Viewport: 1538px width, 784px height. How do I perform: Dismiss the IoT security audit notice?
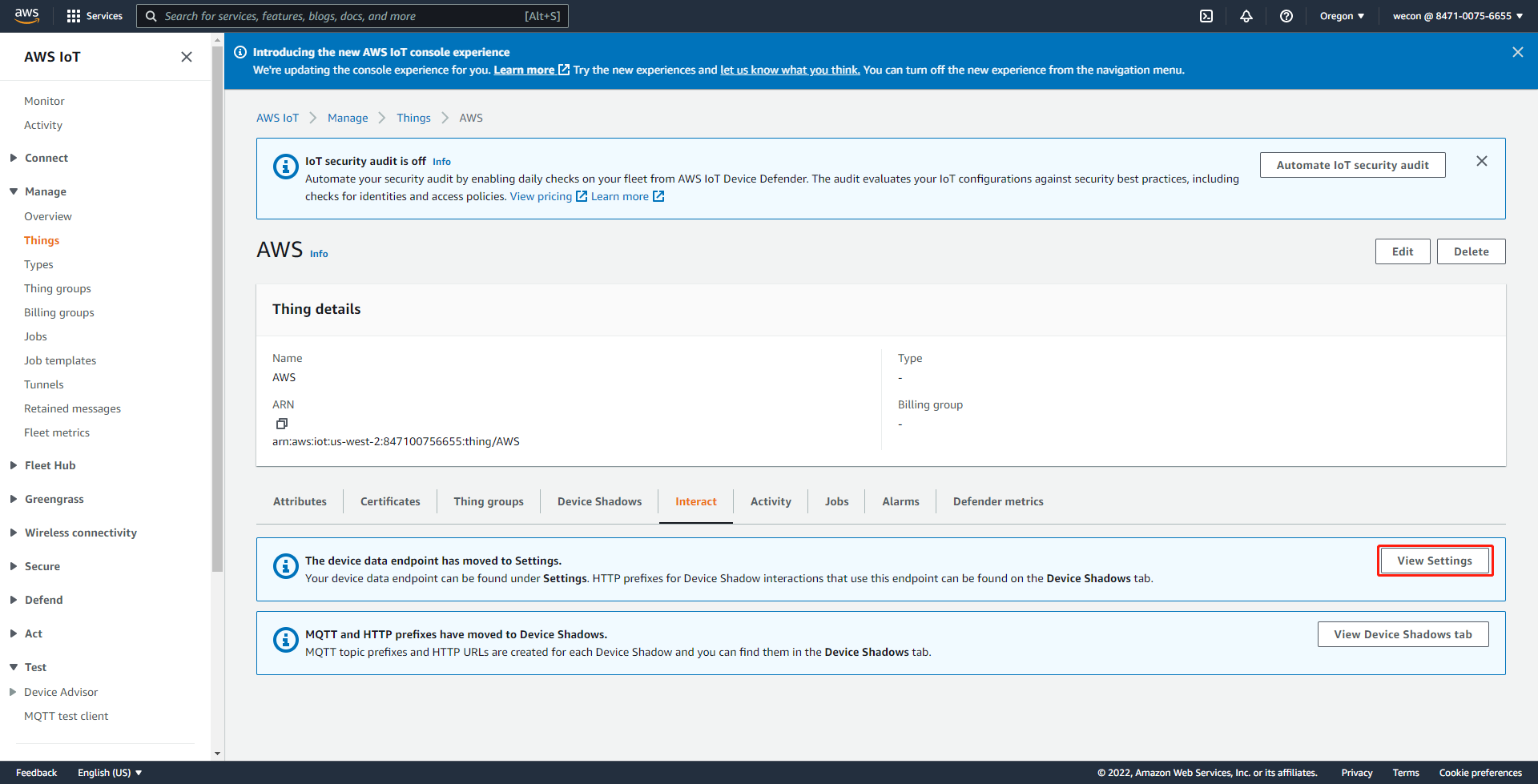1482,161
